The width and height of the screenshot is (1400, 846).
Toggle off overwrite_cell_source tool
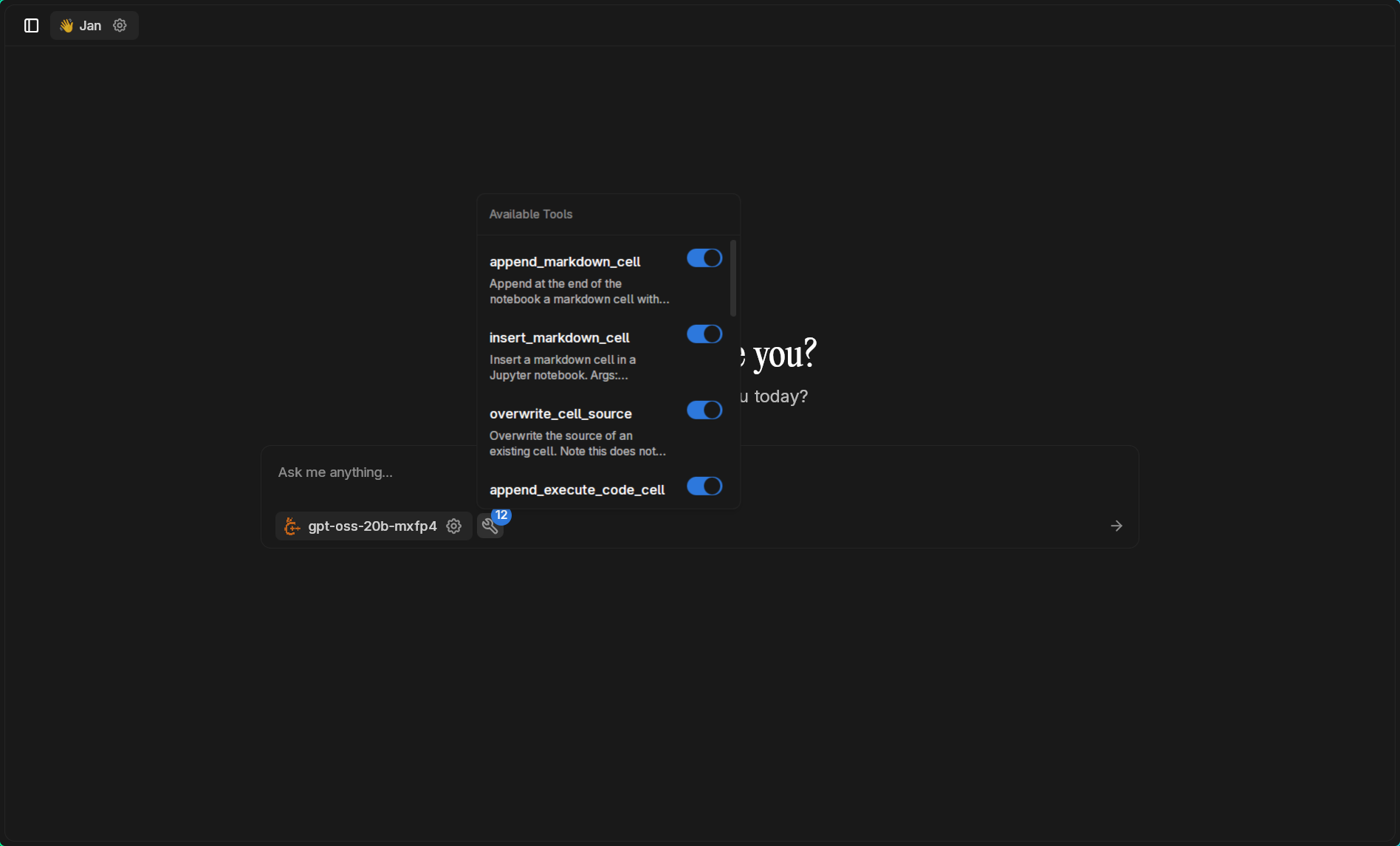pos(704,410)
